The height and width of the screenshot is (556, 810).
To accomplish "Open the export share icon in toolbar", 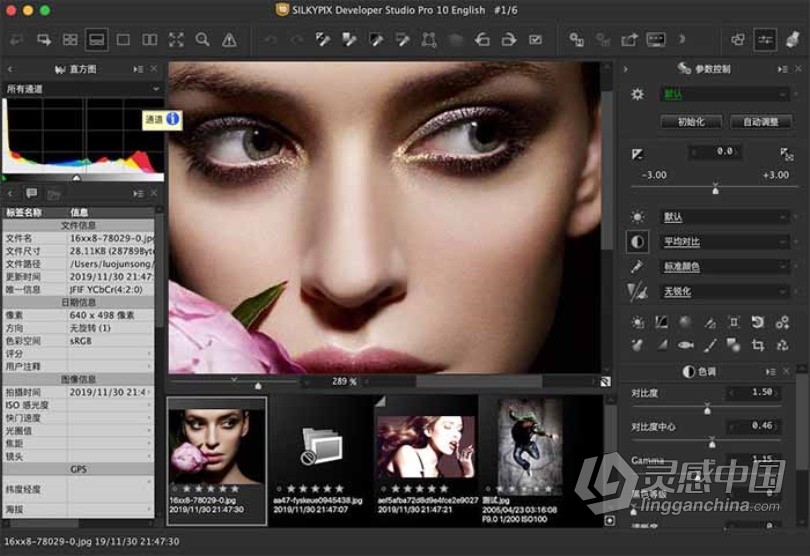I will pos(629,40).
